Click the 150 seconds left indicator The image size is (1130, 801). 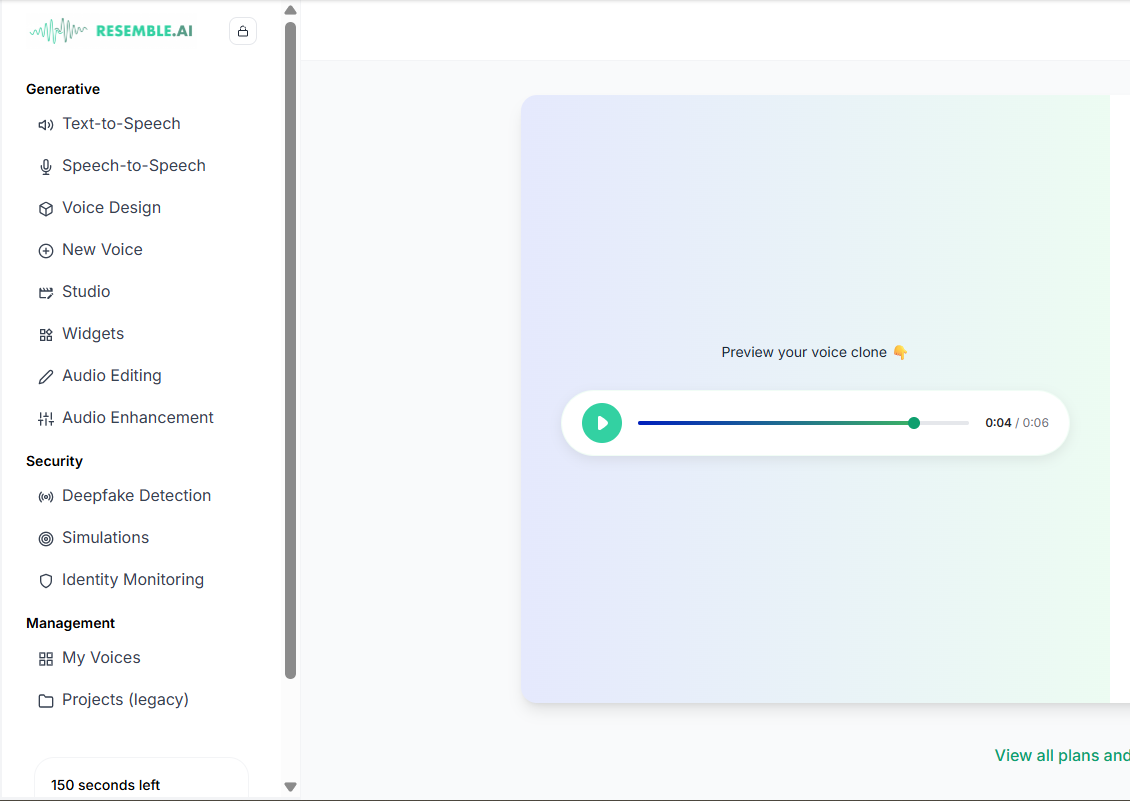(x=105, y=785)
